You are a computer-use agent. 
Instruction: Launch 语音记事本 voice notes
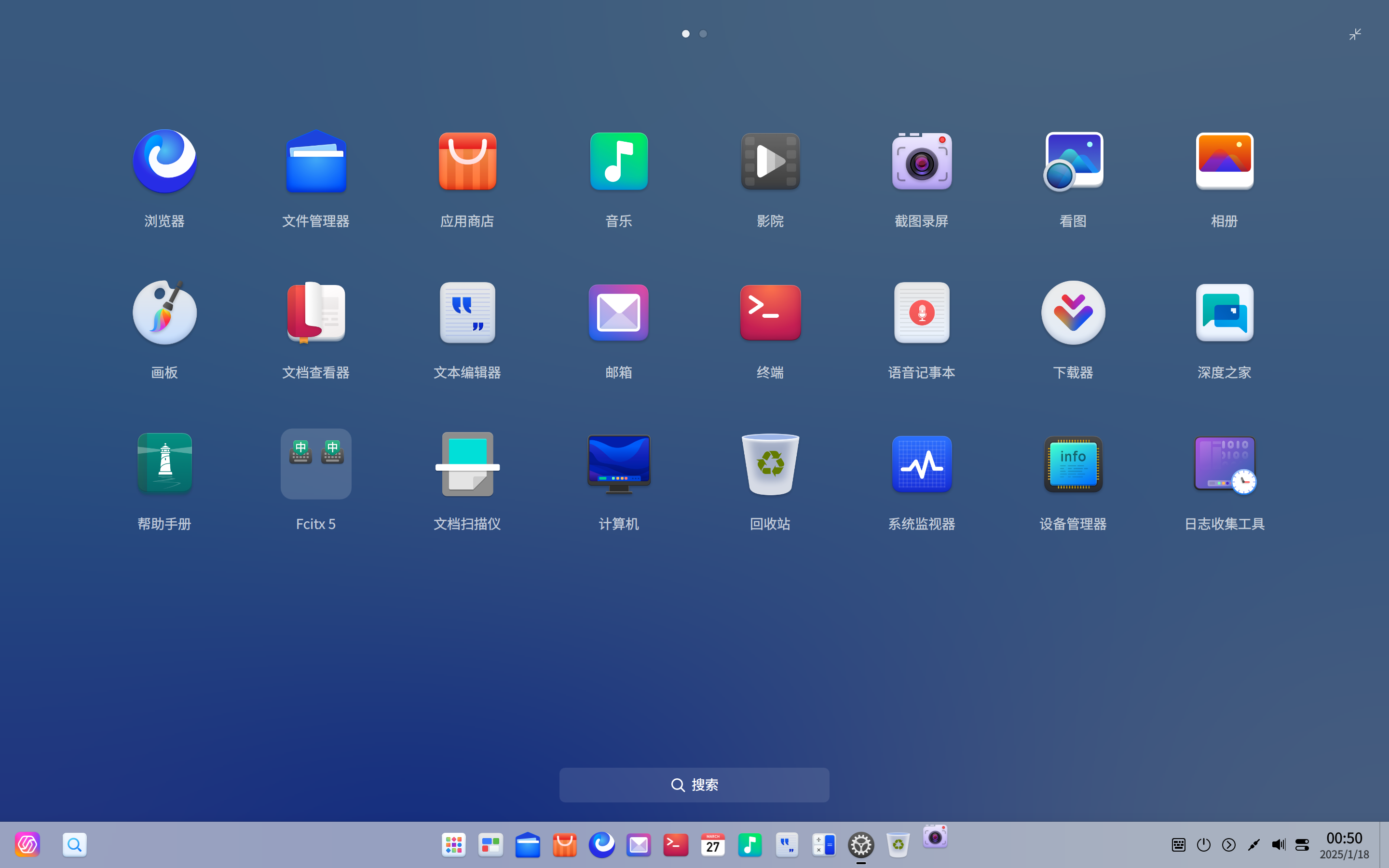[x=922, y=312]
